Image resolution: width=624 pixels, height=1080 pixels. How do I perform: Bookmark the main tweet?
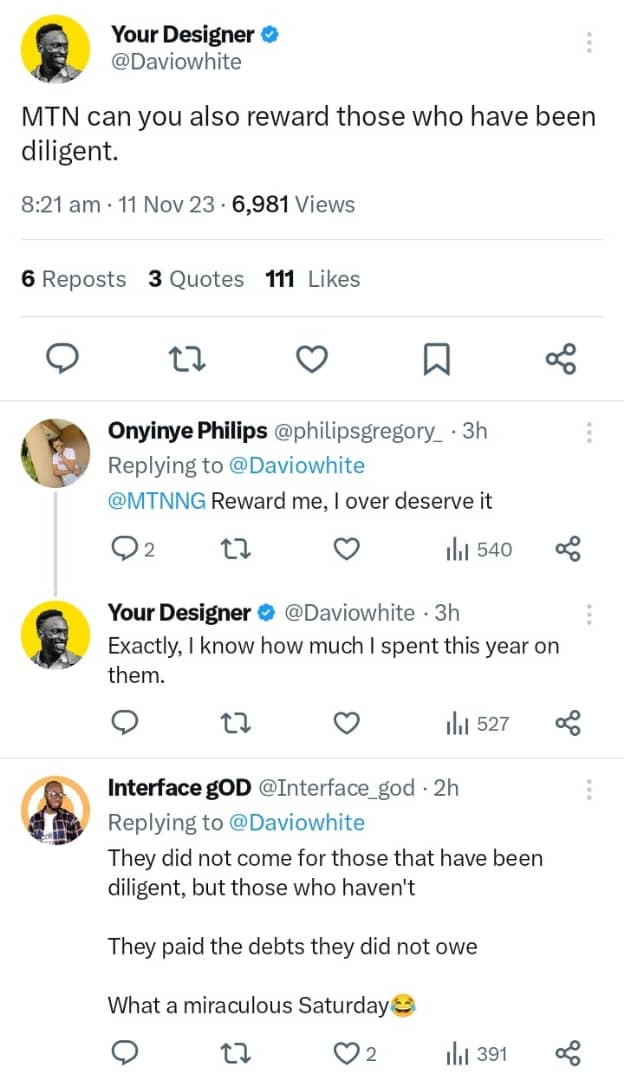436,358
